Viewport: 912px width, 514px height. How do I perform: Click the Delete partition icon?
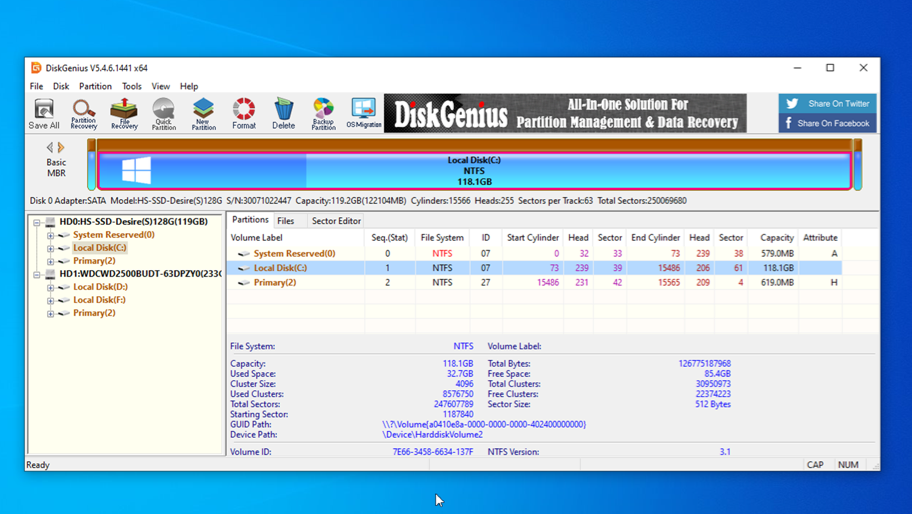(283, 113)
